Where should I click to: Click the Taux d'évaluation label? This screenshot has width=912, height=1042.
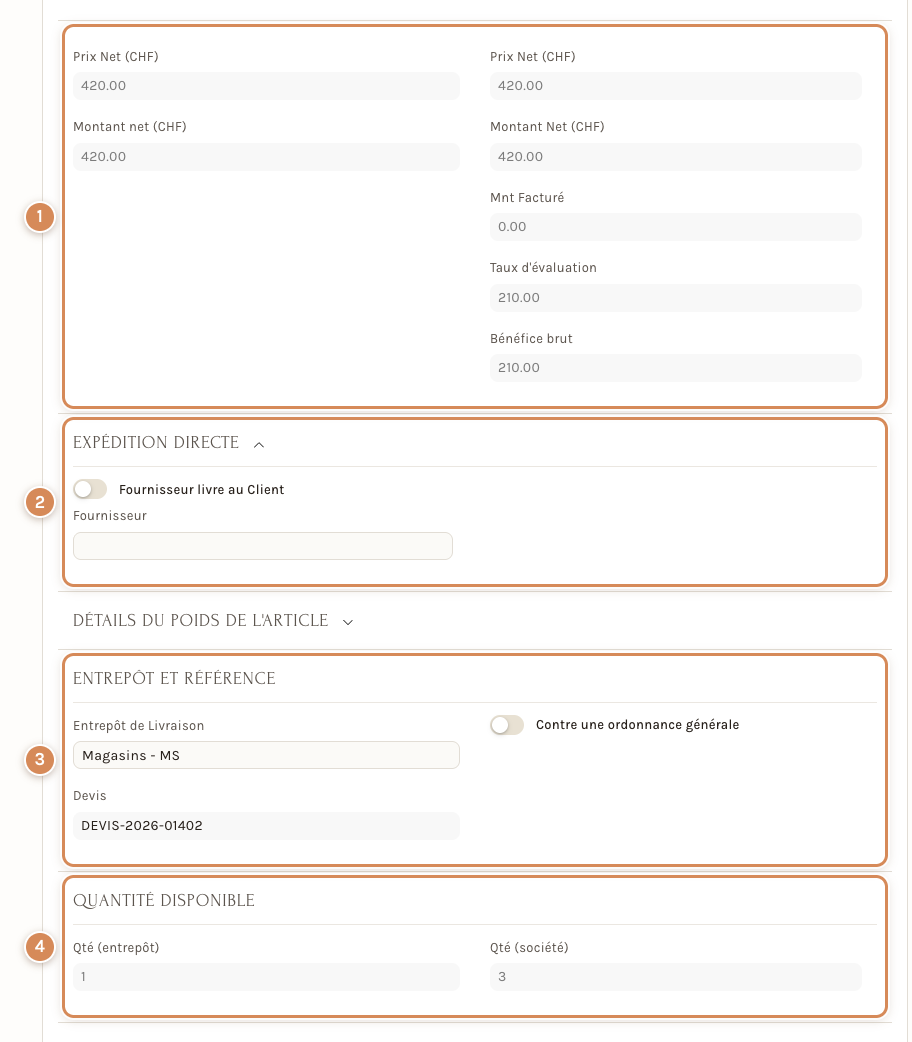[x=543, y=268]
